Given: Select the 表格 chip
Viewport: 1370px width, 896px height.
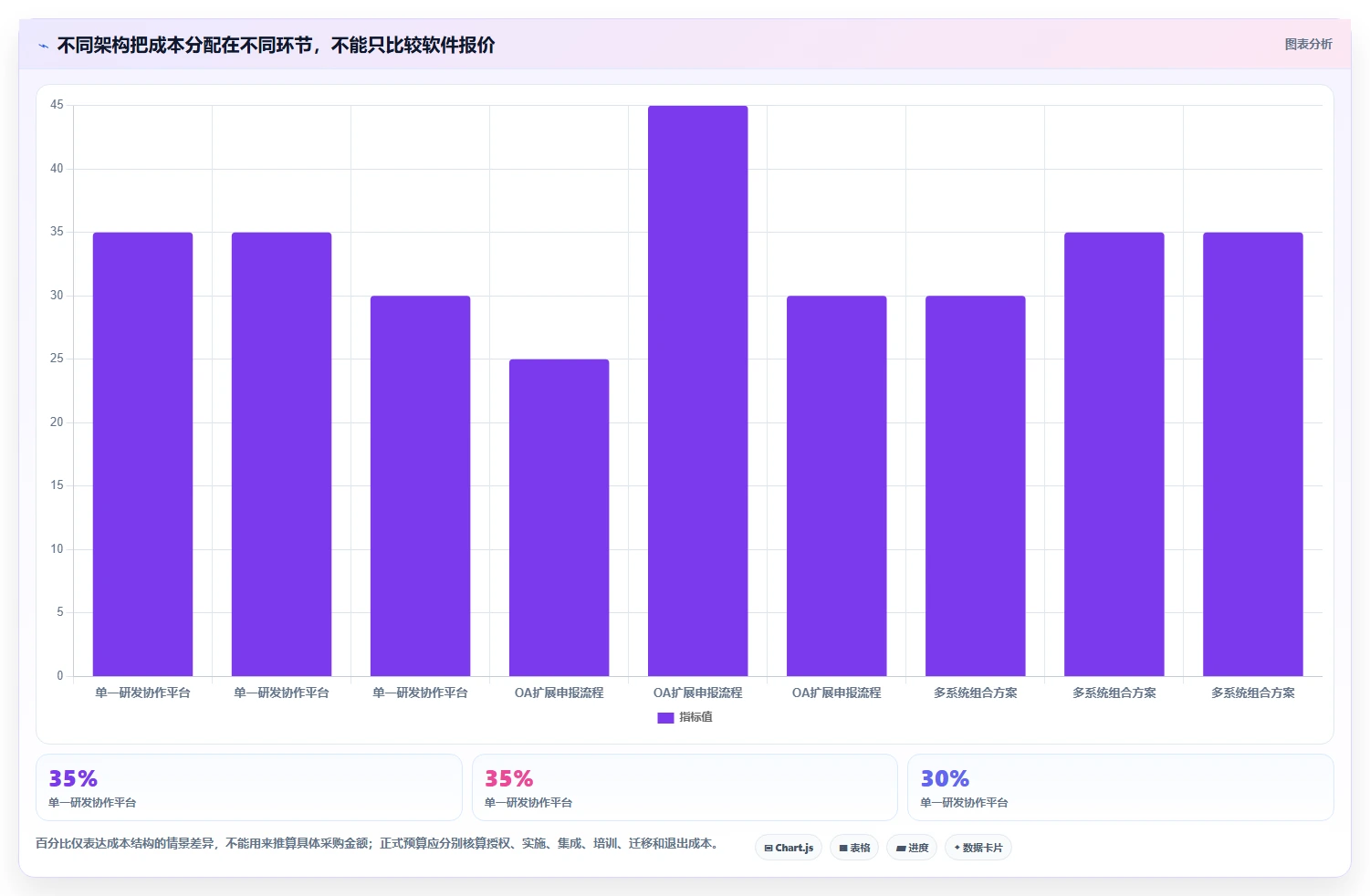Looking at the screenshot, I should click(x=854, y=848).
